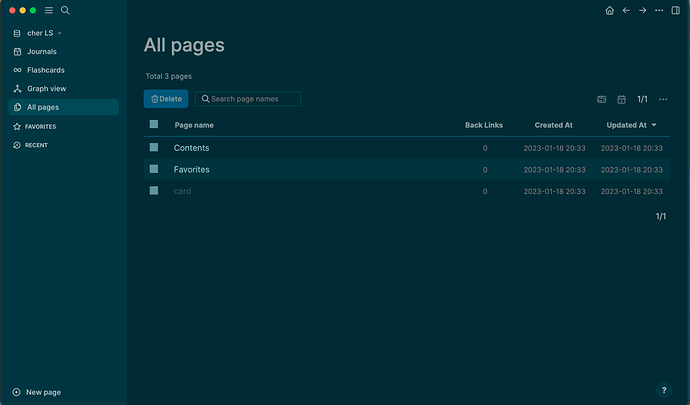Open search with the magnifier icon
The width and height of the screenshot is (690, 405).
65,10
